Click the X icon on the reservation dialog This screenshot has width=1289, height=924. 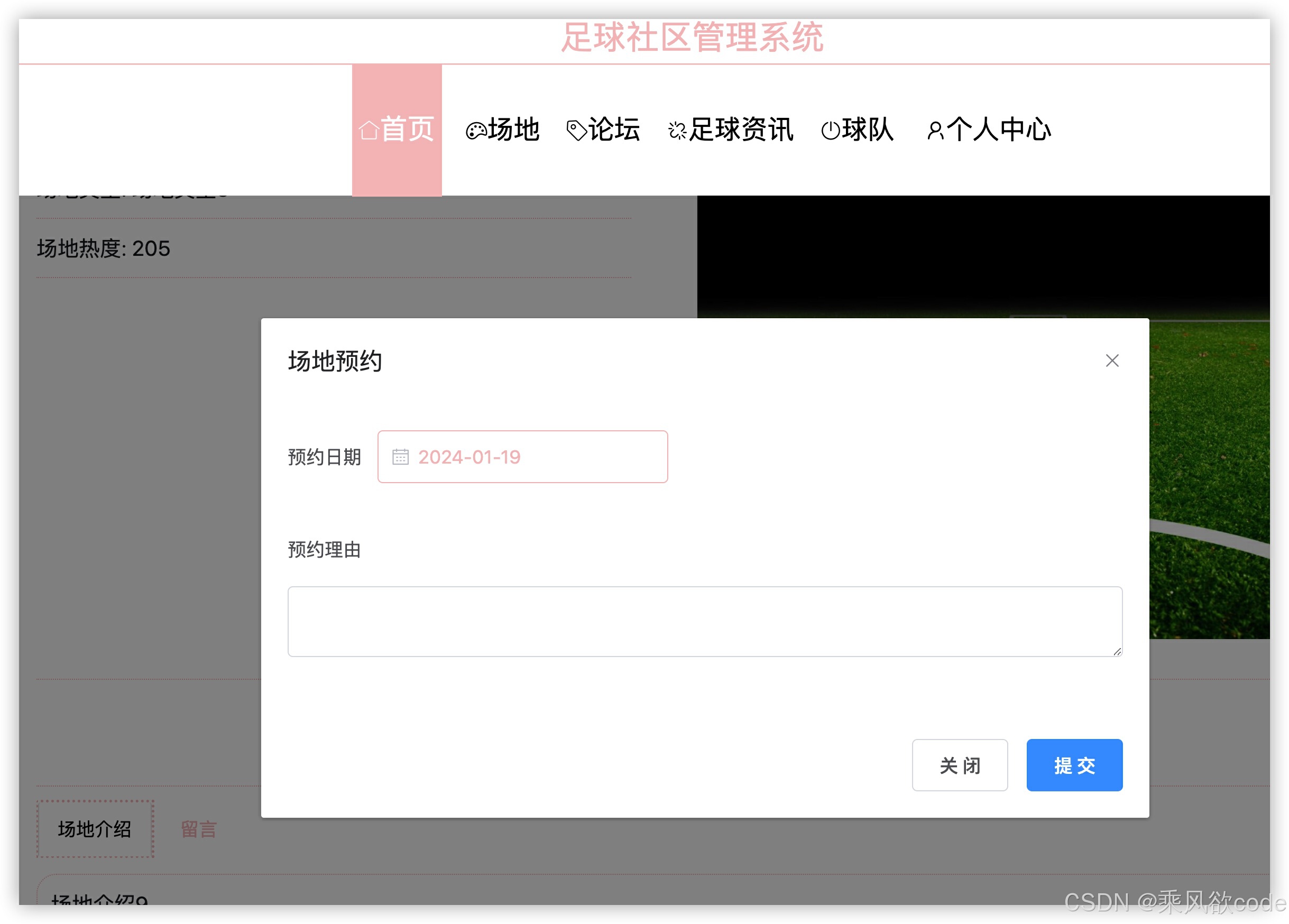(x=1112, y=361)
